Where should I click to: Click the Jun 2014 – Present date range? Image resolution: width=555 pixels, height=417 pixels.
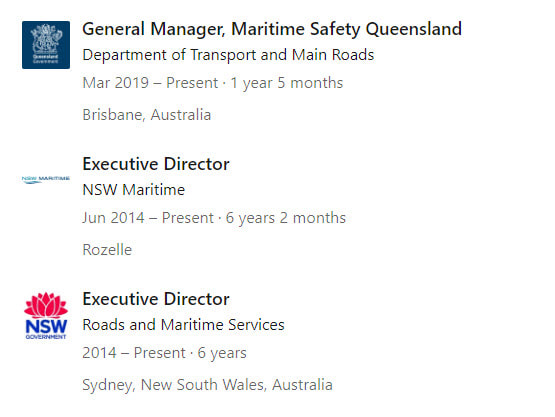[x=148, y=218]
